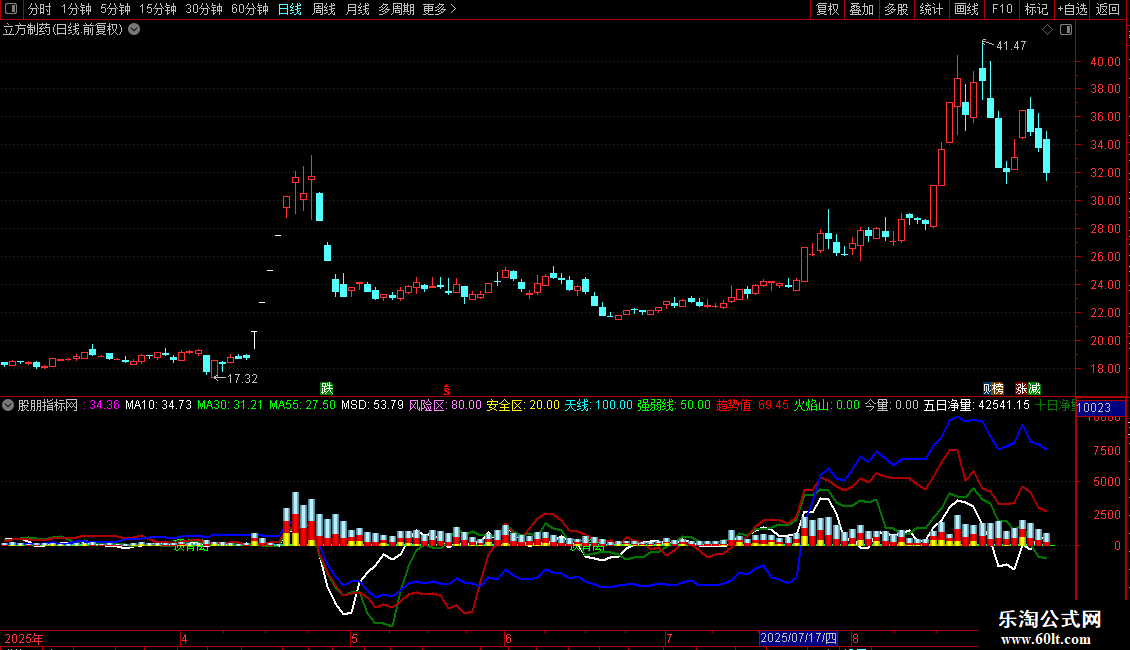Open the 画线 drawing tools
This screenshot has width=1130, height=650.
(x=966, y=9)
